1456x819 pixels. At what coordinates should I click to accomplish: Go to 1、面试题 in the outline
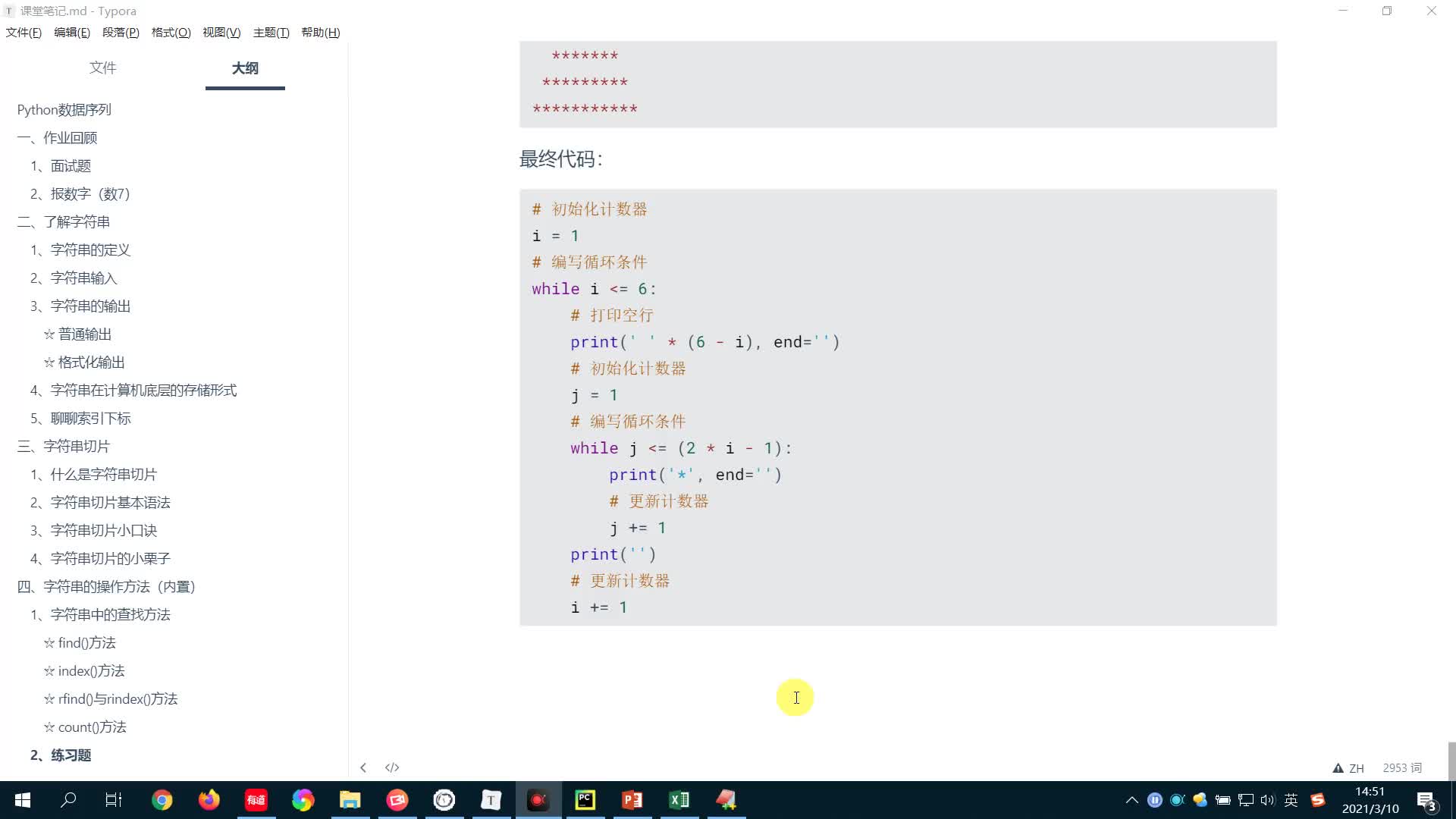[61, 166]
